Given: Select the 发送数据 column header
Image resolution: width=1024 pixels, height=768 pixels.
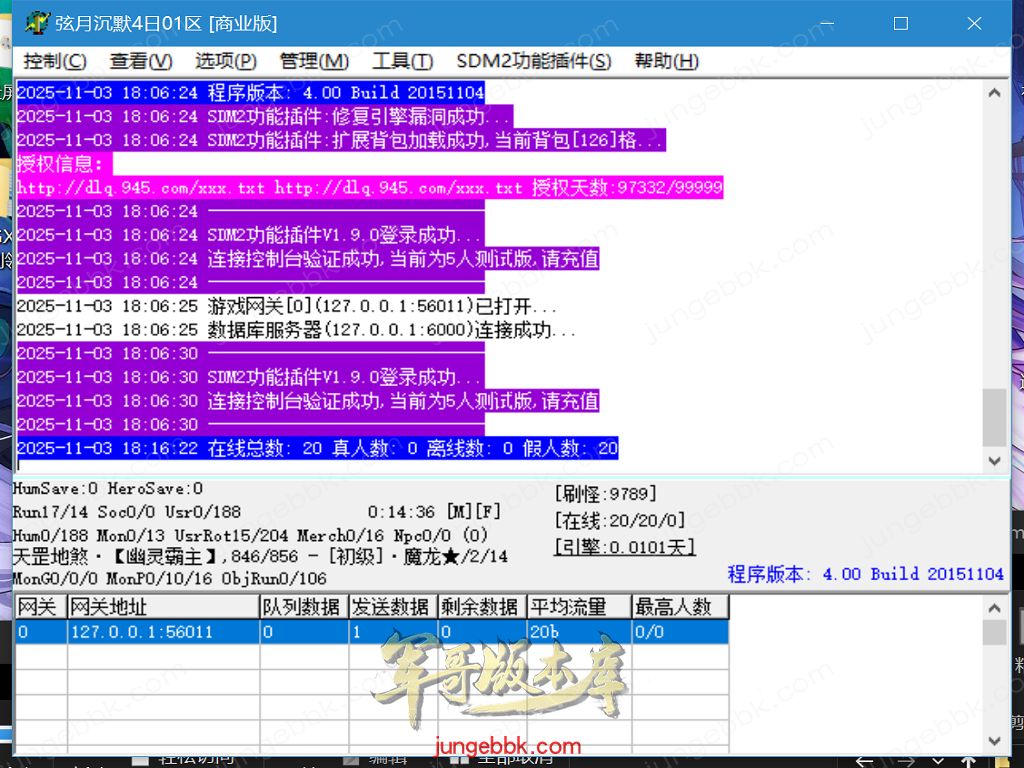Looking at the screenshot, I should click(x=392, y=607).
